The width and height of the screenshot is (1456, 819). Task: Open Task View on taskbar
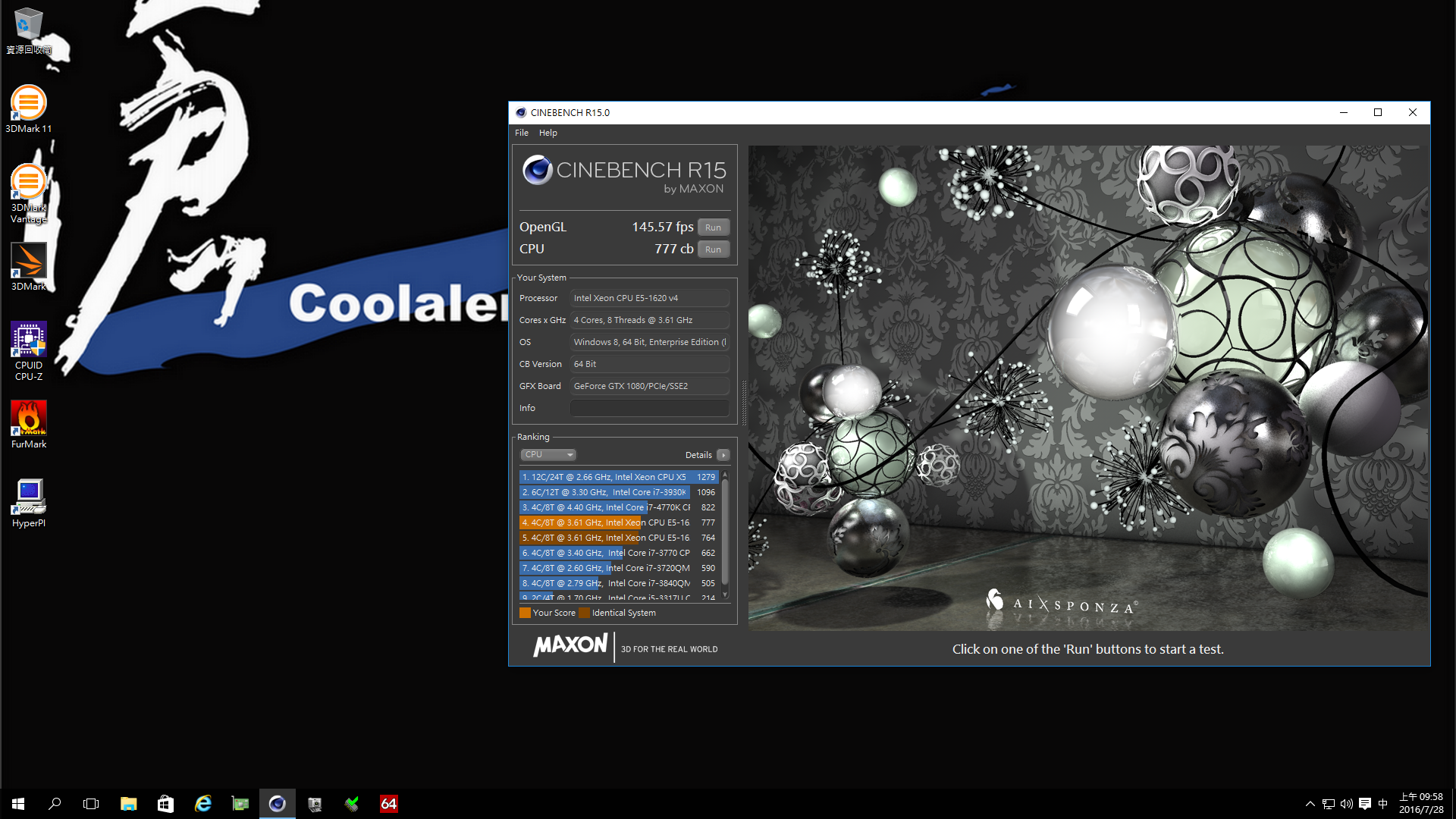click(91, 804)
